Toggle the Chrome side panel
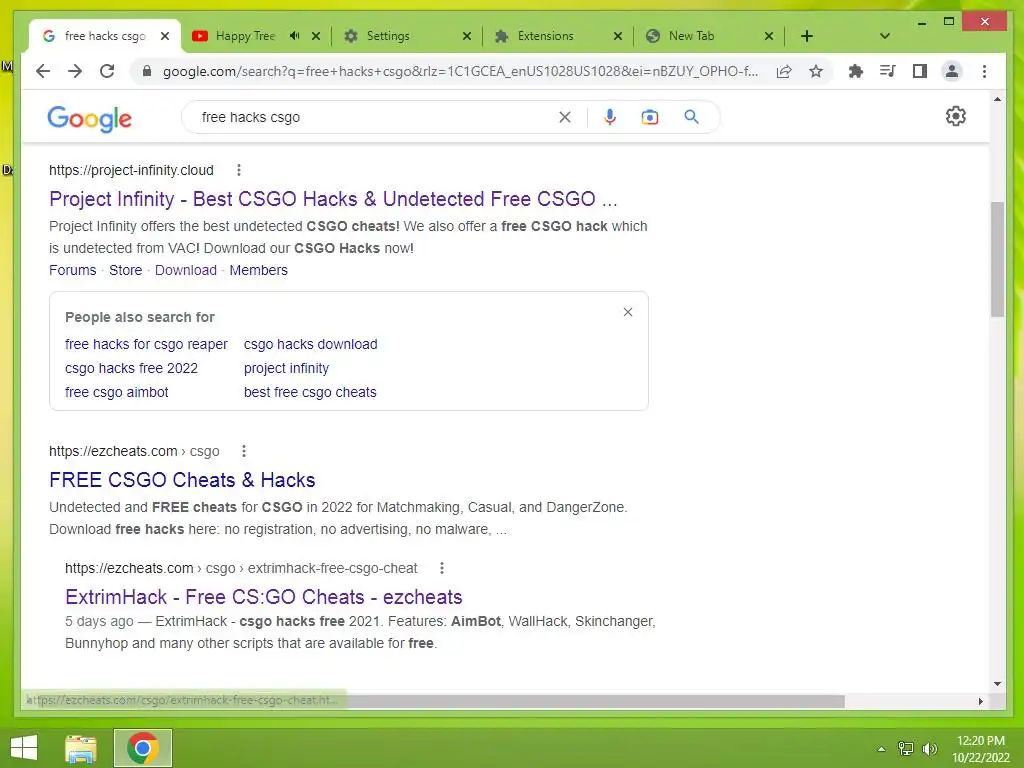The image size is (1024, 768). tap(920, 71)
